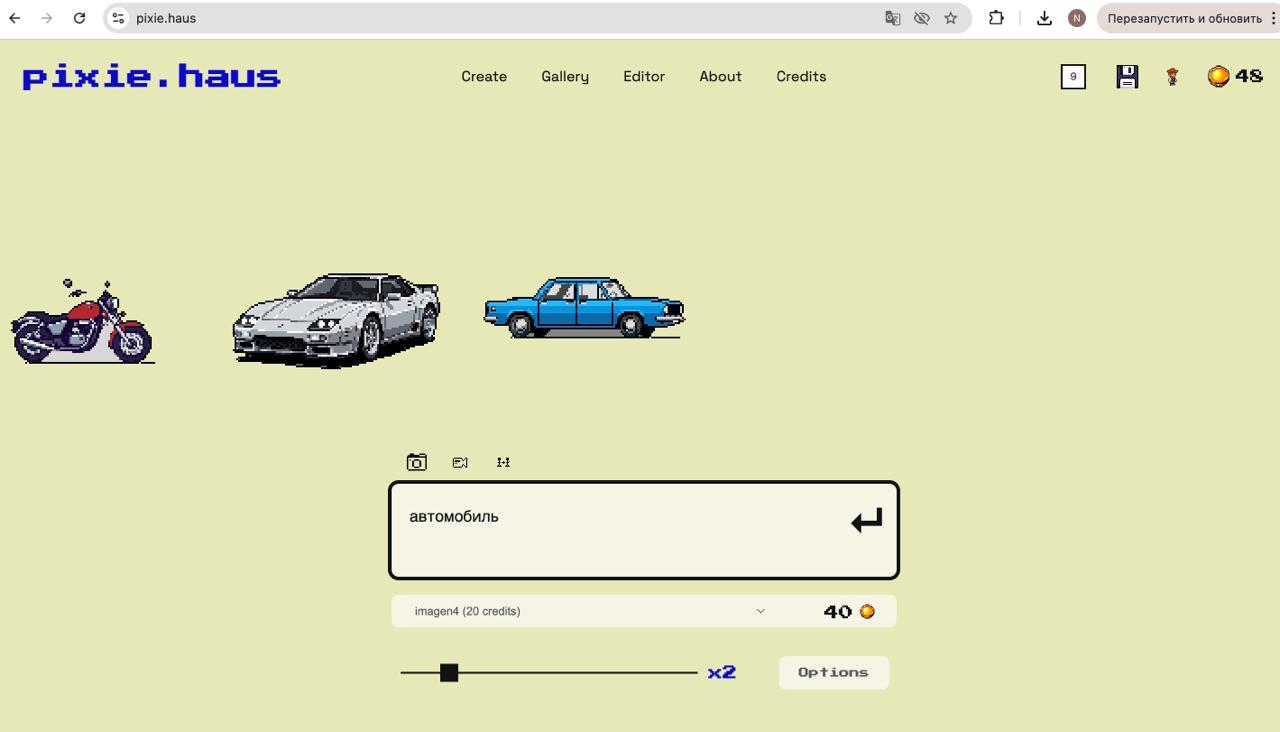The width and height of the screenshot is (1280, 732).
Task: Click the pixie.haus logo
Action: click(x=151, y=77)
